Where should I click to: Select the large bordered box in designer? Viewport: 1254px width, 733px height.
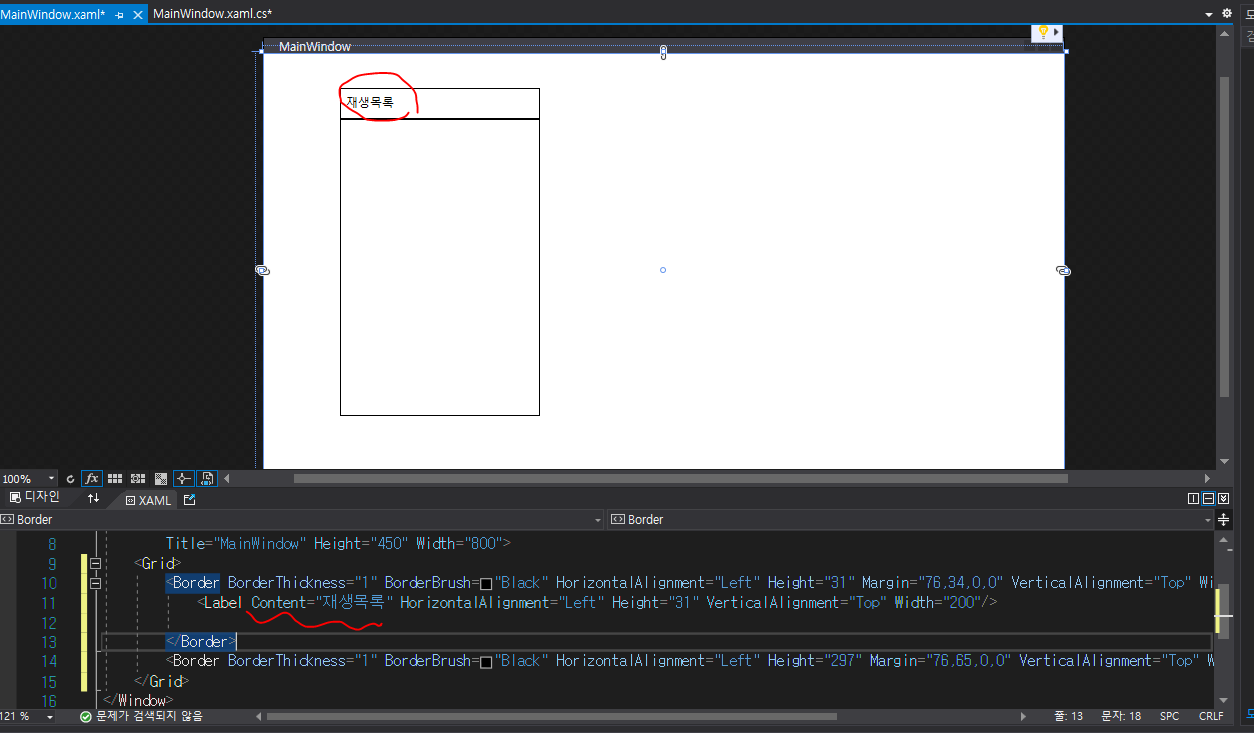point(440,267)
